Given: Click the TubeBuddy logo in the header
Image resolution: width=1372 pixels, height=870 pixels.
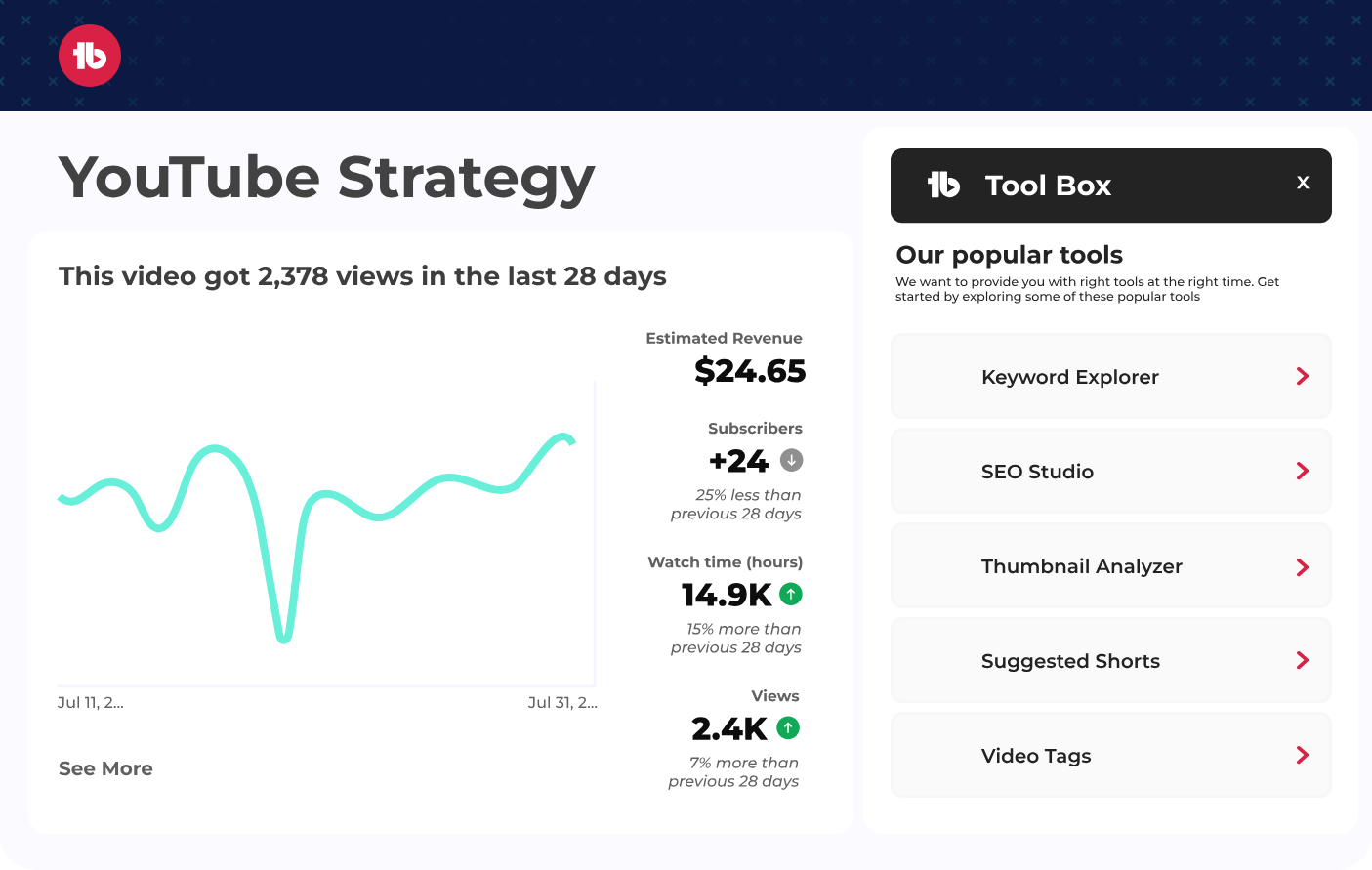Looking at the screenshot, I should [89, 56].
